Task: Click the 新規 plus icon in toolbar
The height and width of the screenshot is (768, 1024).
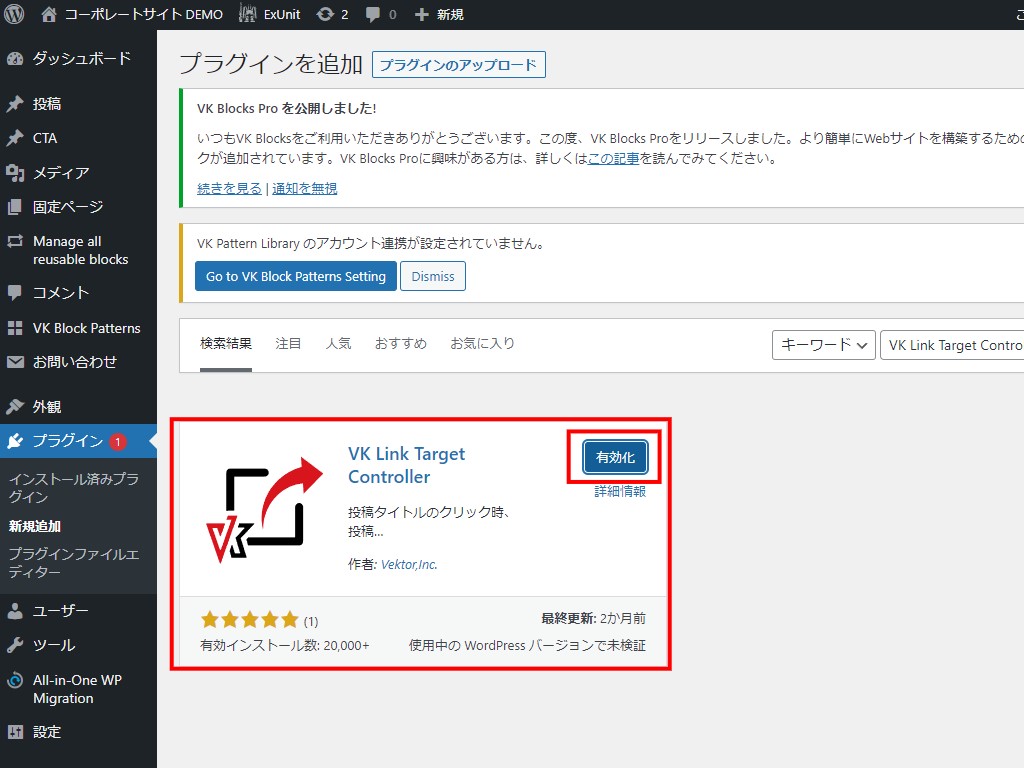Action: pyautogui.click(x=421, y=15)
